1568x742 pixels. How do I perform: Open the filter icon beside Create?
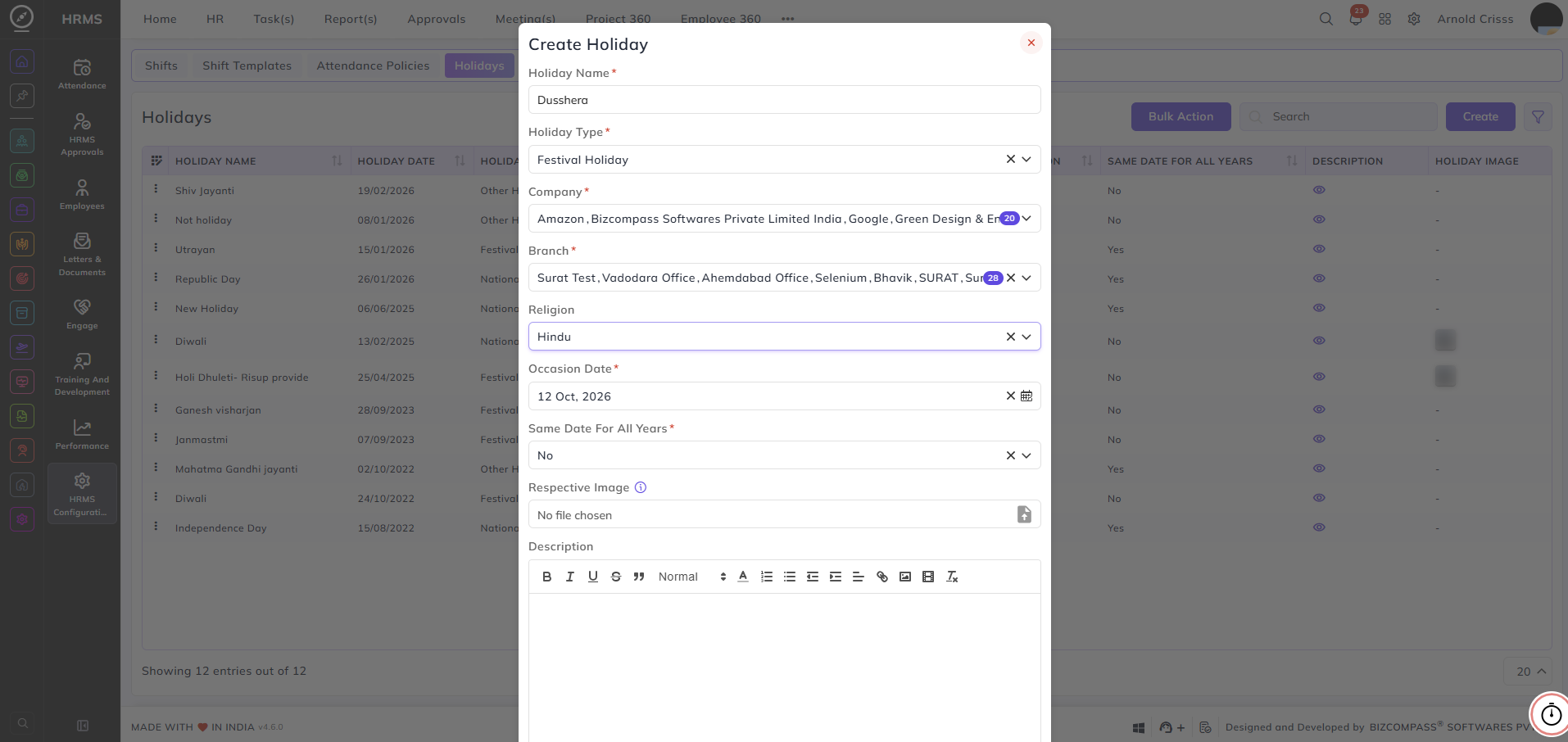click(x=1538, y=116)
